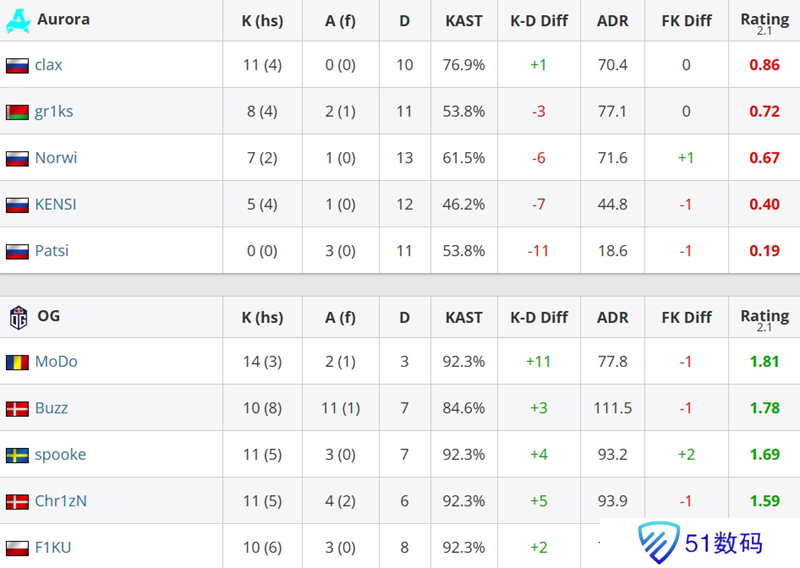The image size is (800, 568).
Task: Click the Belarus flag beside gr1ks
Action: click(x=17, y=112)
